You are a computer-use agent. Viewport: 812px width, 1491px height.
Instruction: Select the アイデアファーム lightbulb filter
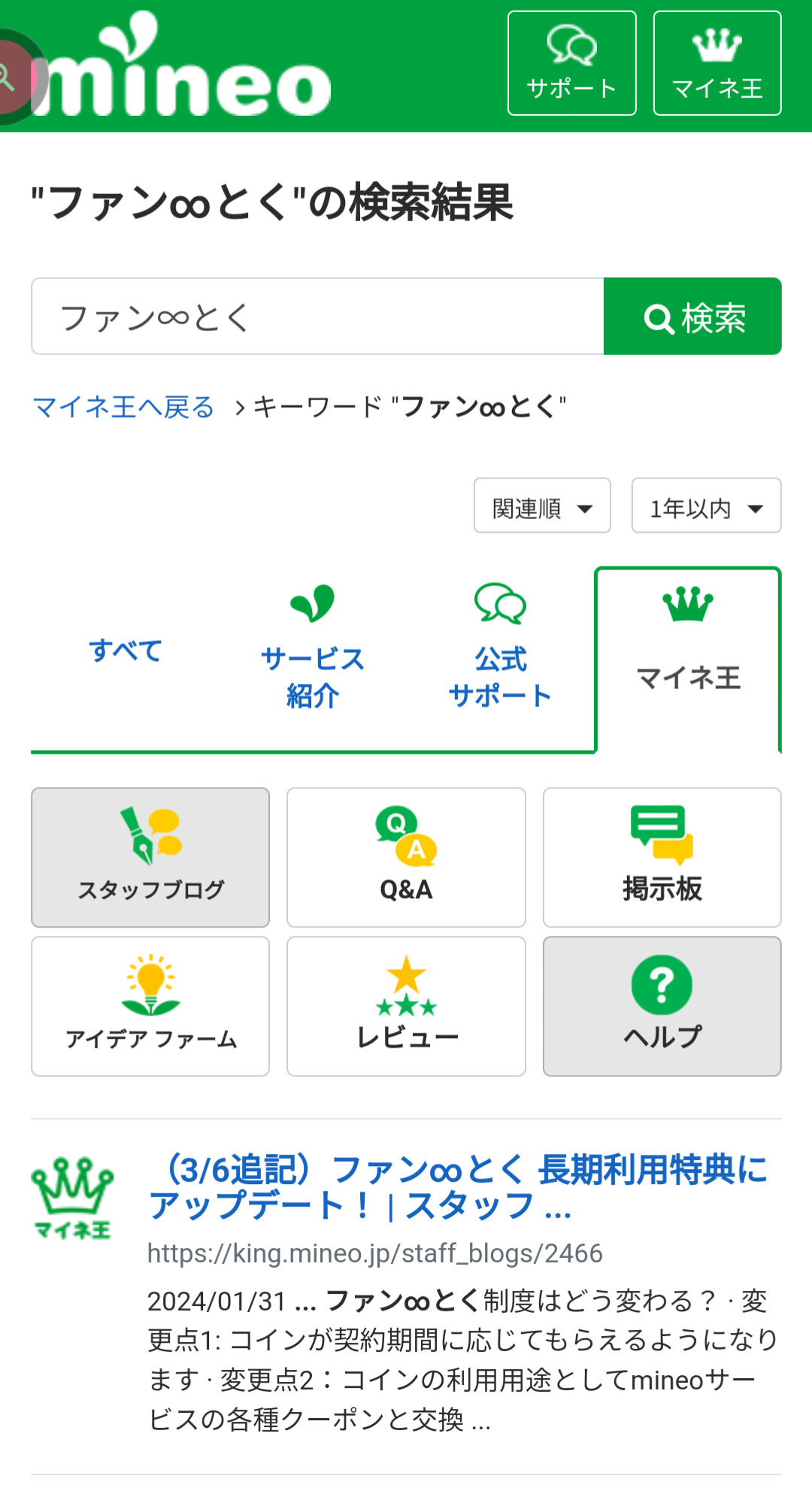pyautogui.click(x=150, y=1006)
